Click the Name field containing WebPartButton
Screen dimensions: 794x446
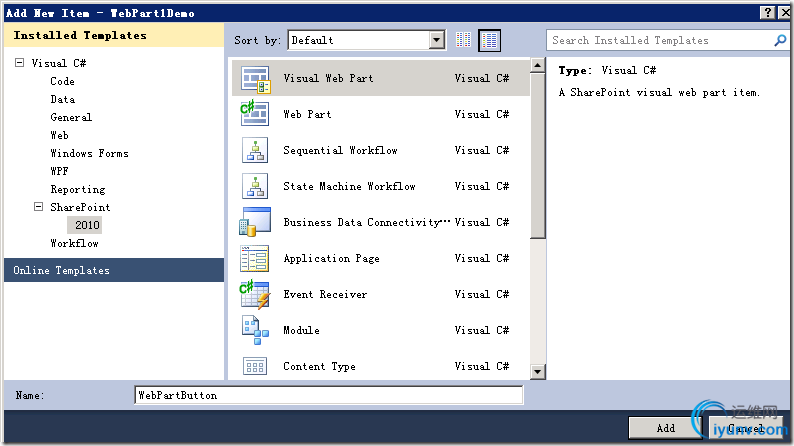pyautogui.click(x=329, y=395)
